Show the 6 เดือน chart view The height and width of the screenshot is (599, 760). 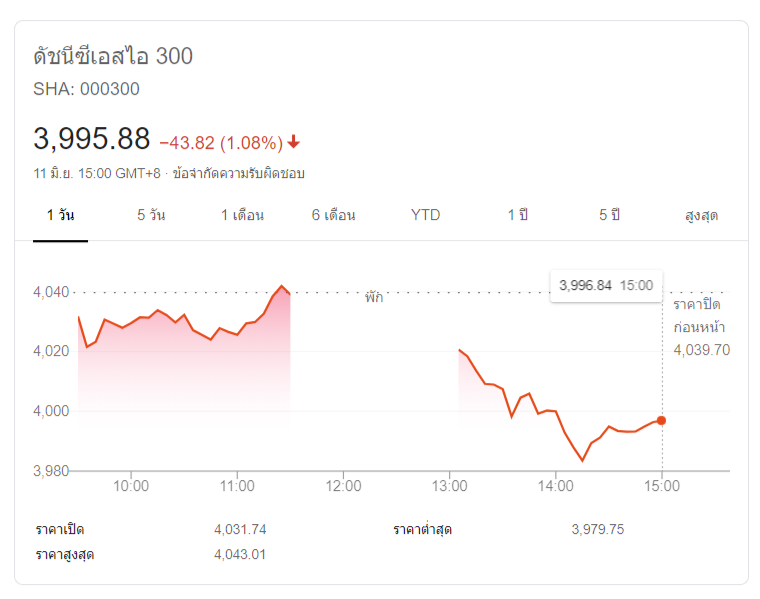pos(334,215)
